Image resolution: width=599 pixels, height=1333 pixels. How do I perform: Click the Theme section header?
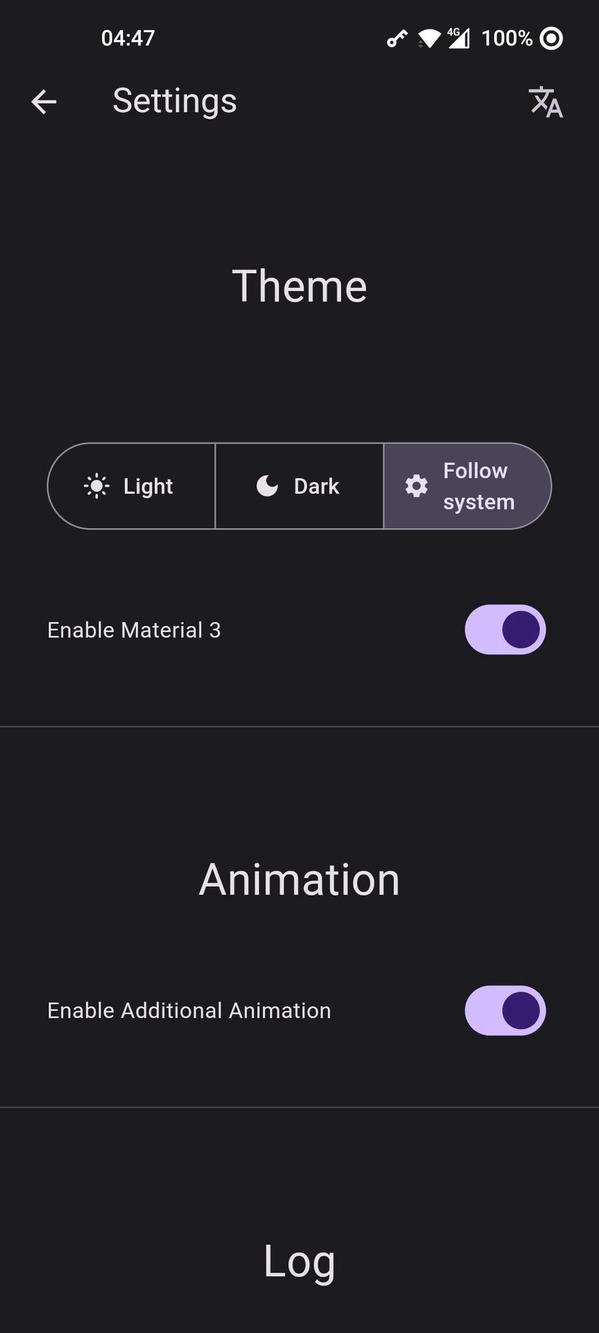point(299,286)
